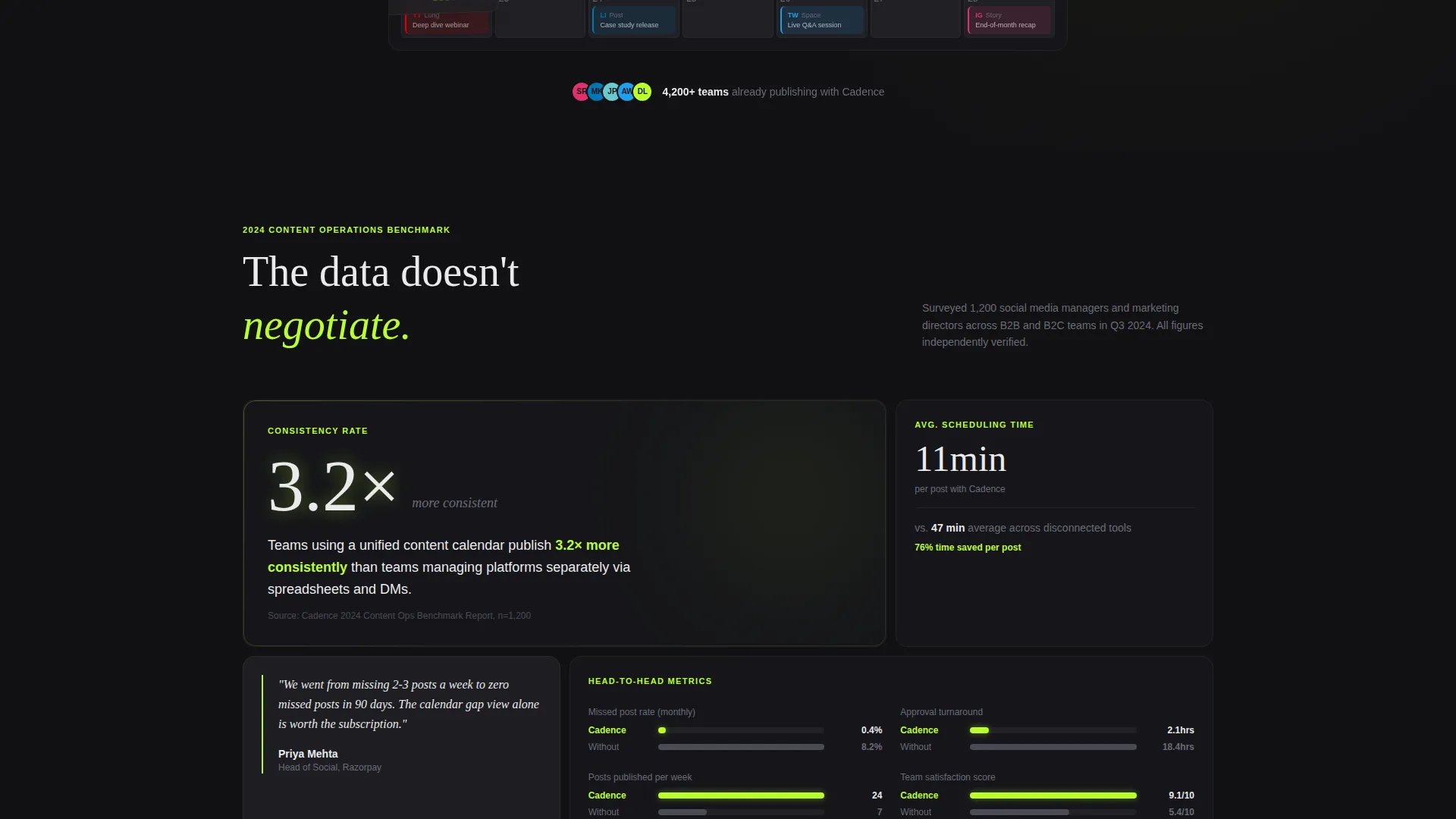1456x819 pixels.
Task: Click the 'The data doesn't' heading
Action: tap(381, 271)
